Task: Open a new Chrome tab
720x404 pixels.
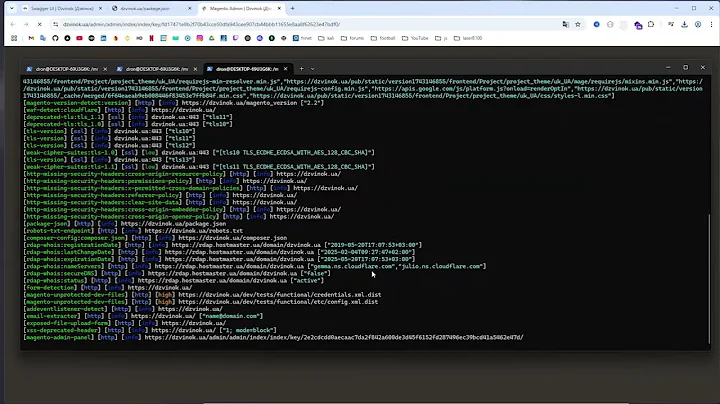Action: click(292, 8)
